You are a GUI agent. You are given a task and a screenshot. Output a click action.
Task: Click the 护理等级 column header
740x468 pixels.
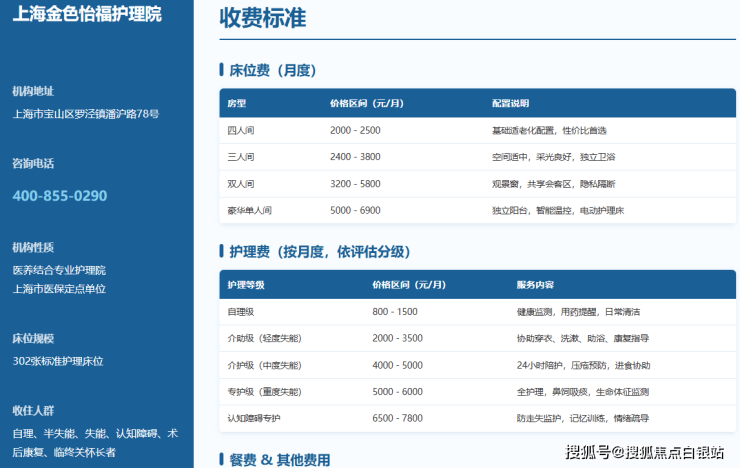click(246, 284)
